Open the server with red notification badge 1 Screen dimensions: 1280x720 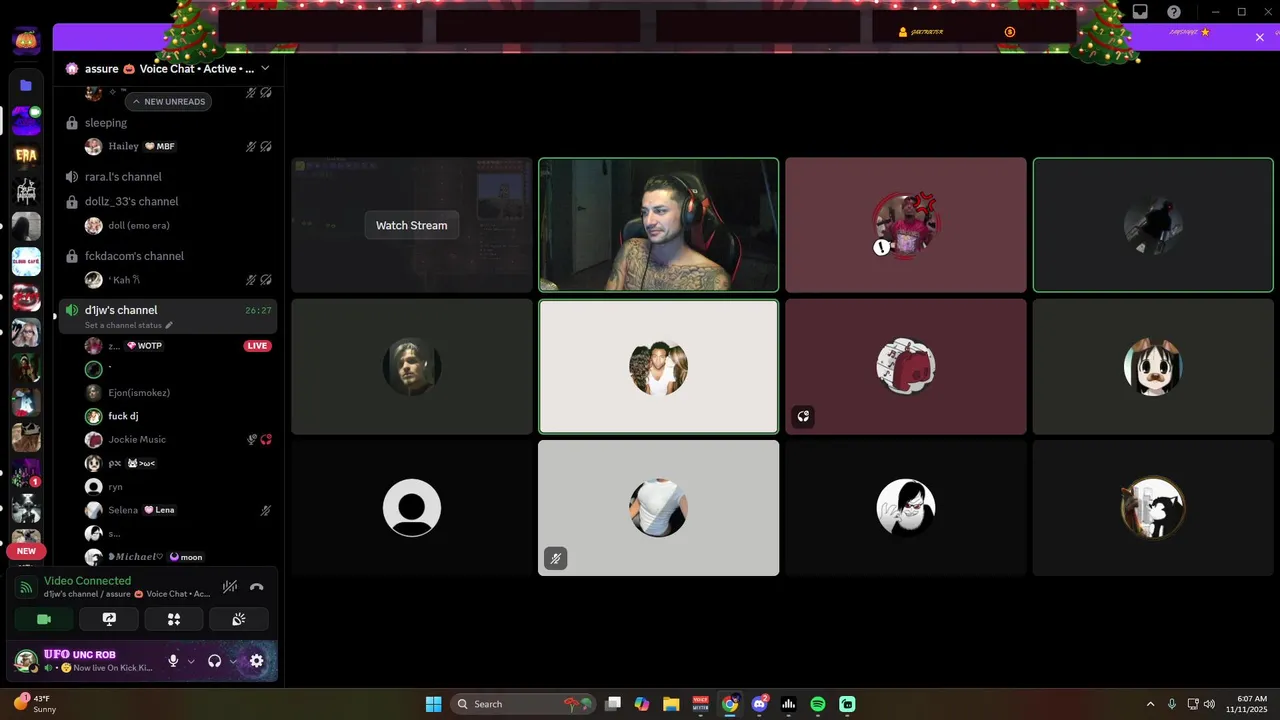26,473
